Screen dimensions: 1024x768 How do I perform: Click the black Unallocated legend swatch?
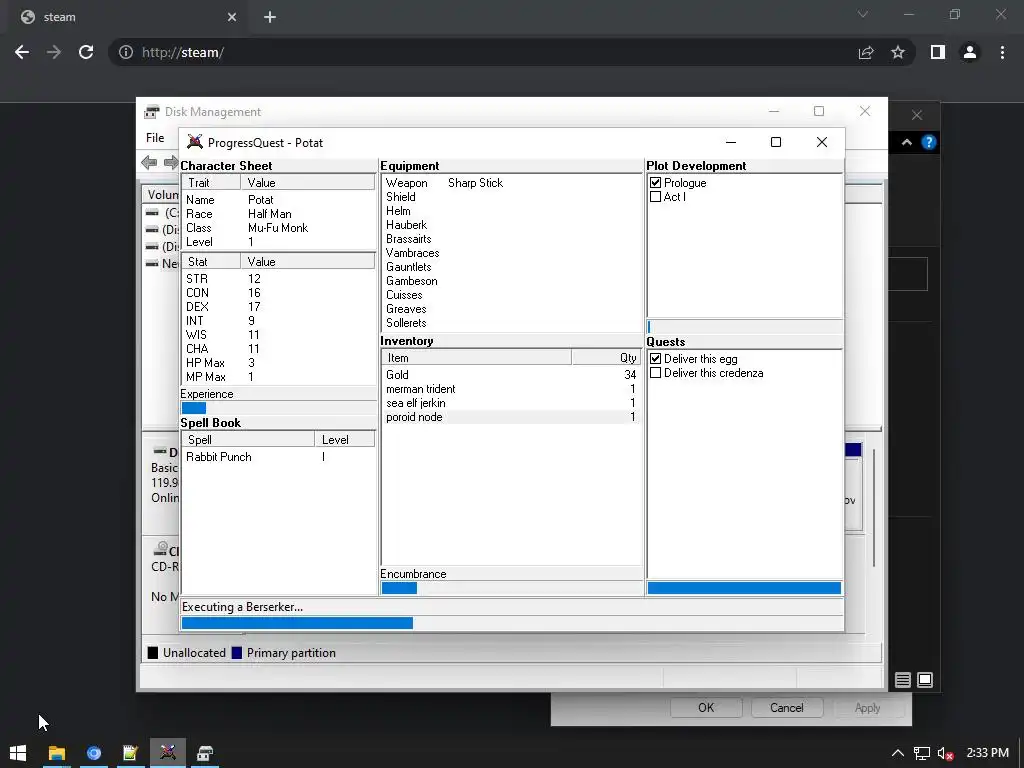(153, 653)
